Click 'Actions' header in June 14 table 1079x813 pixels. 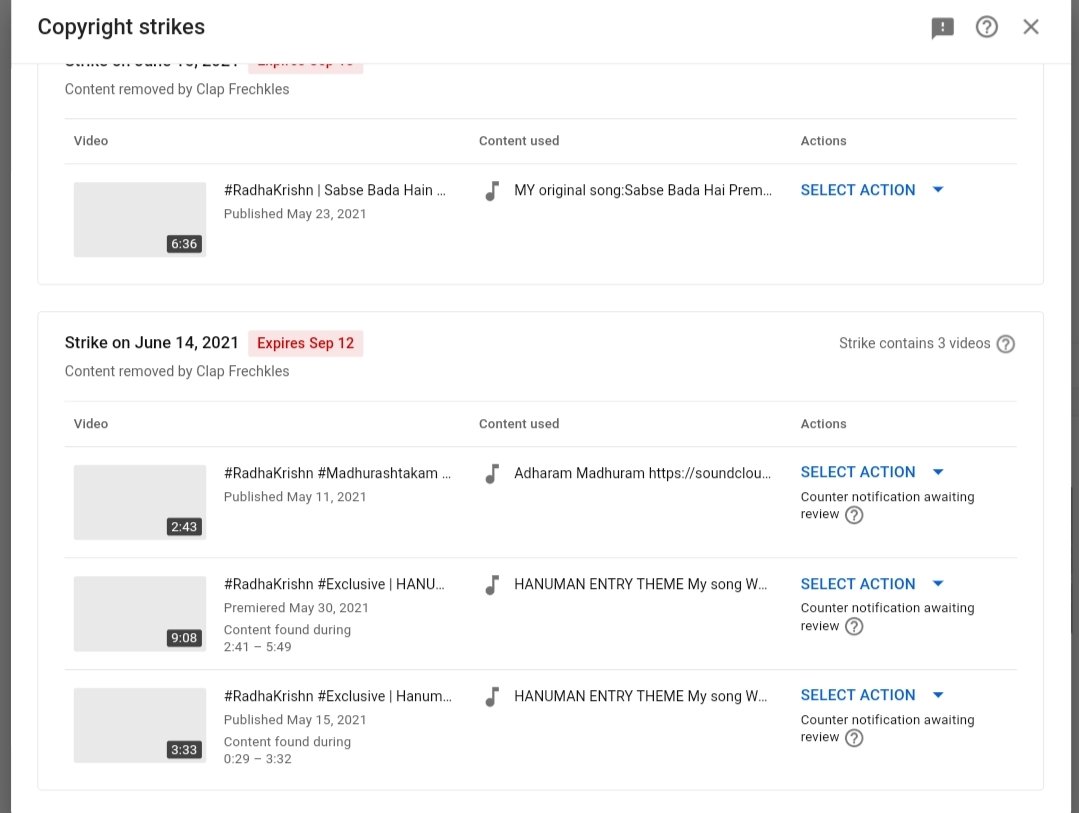823,424
